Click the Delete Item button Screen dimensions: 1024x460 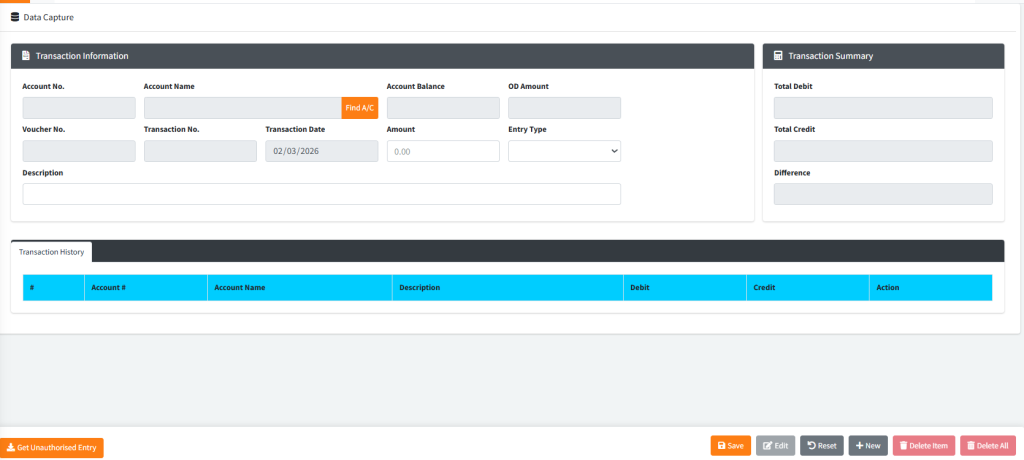[923, 446]
